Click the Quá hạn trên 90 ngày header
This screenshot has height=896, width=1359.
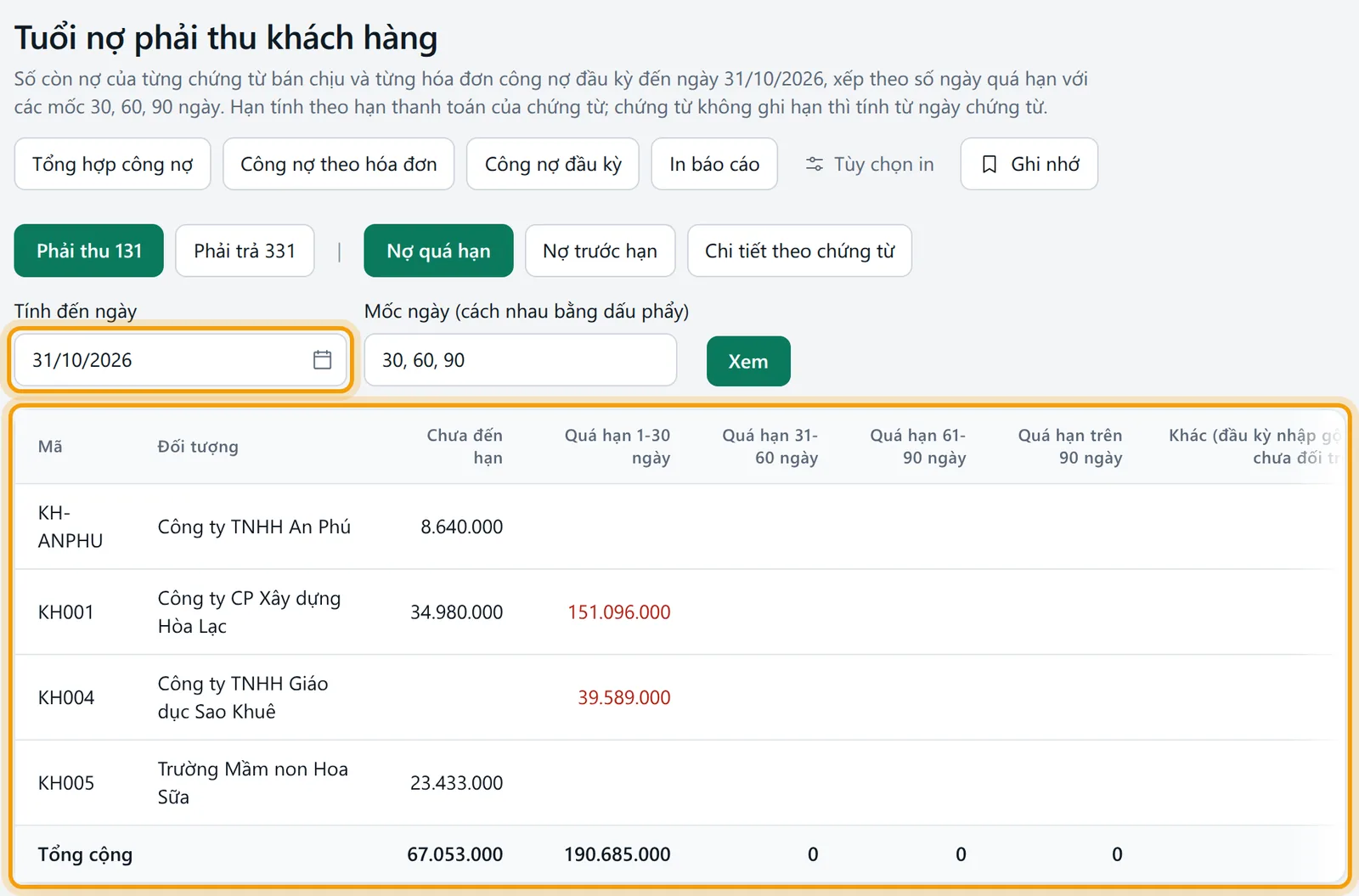click(1070, 447)
